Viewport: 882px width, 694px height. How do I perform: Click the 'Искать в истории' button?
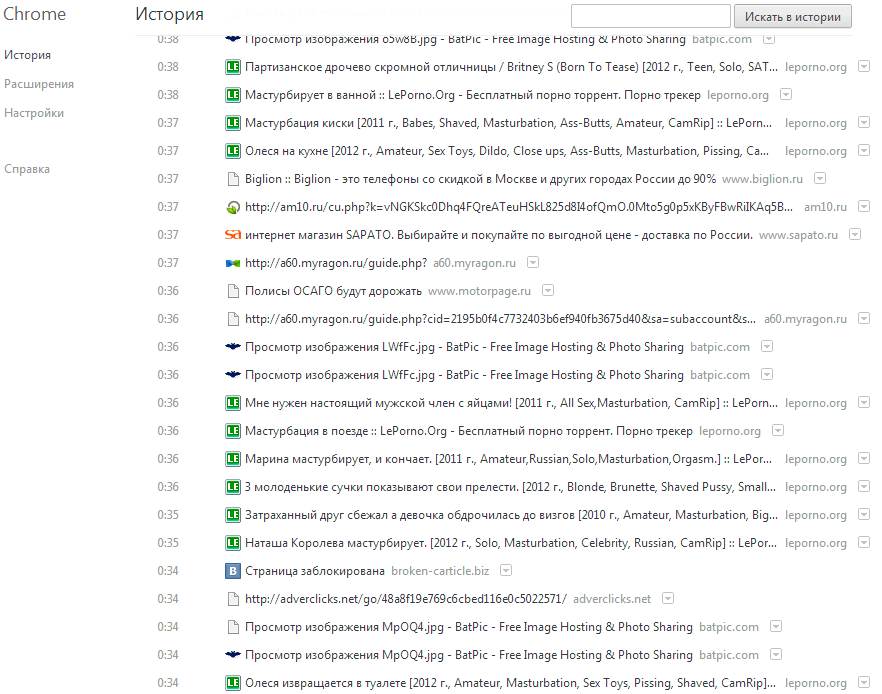(793, 16)
